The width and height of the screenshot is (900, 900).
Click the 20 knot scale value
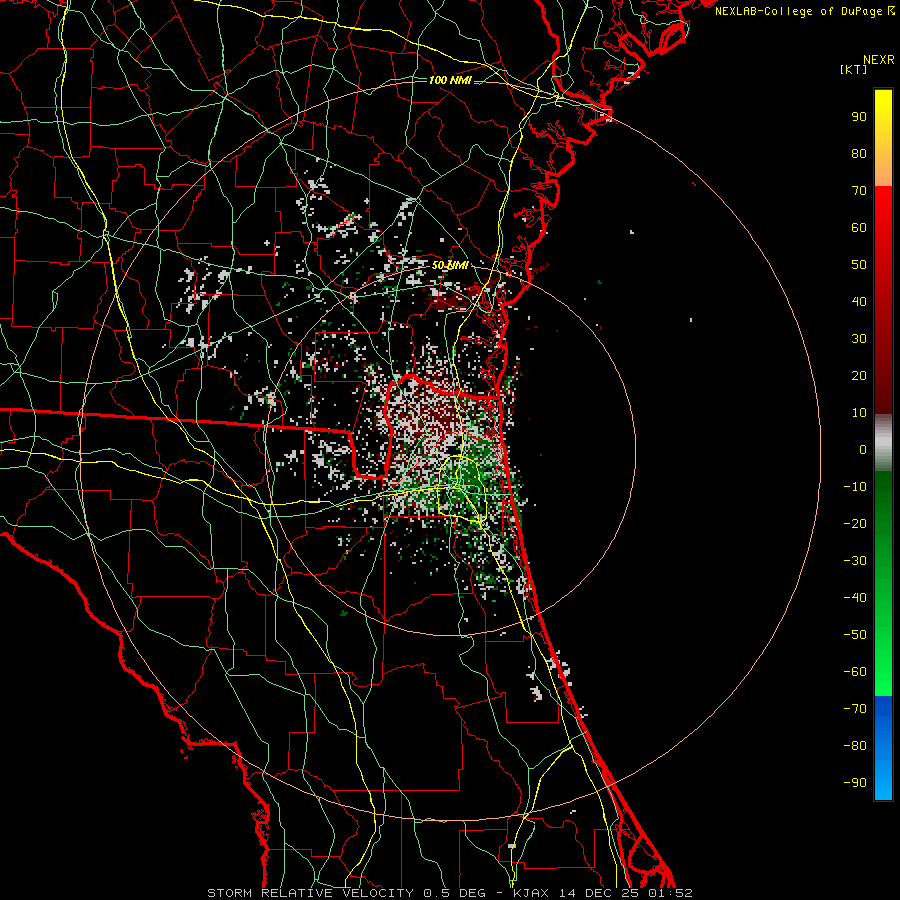point(859,376)
